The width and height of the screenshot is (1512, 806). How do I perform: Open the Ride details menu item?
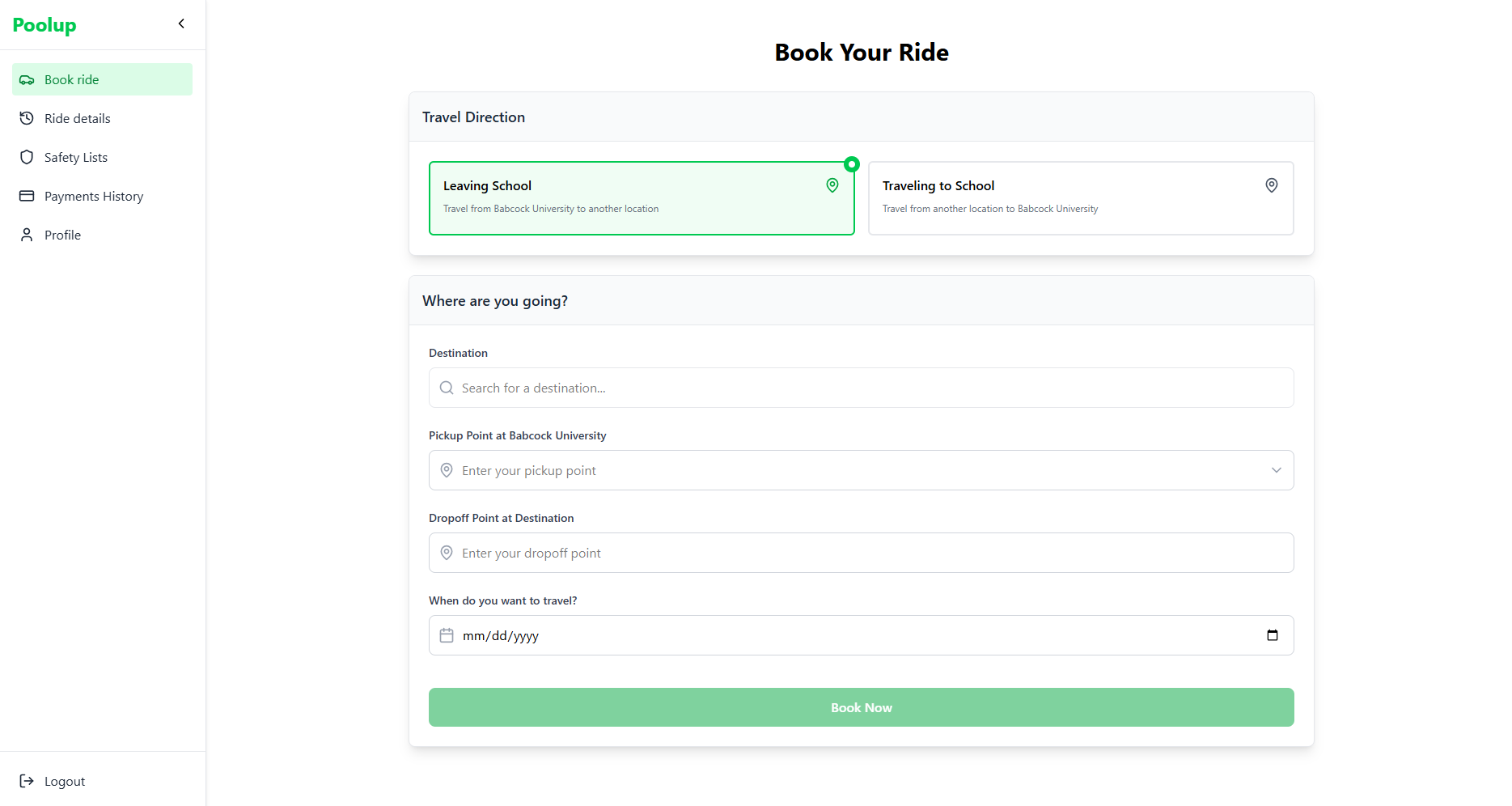(x=78, y=118)
